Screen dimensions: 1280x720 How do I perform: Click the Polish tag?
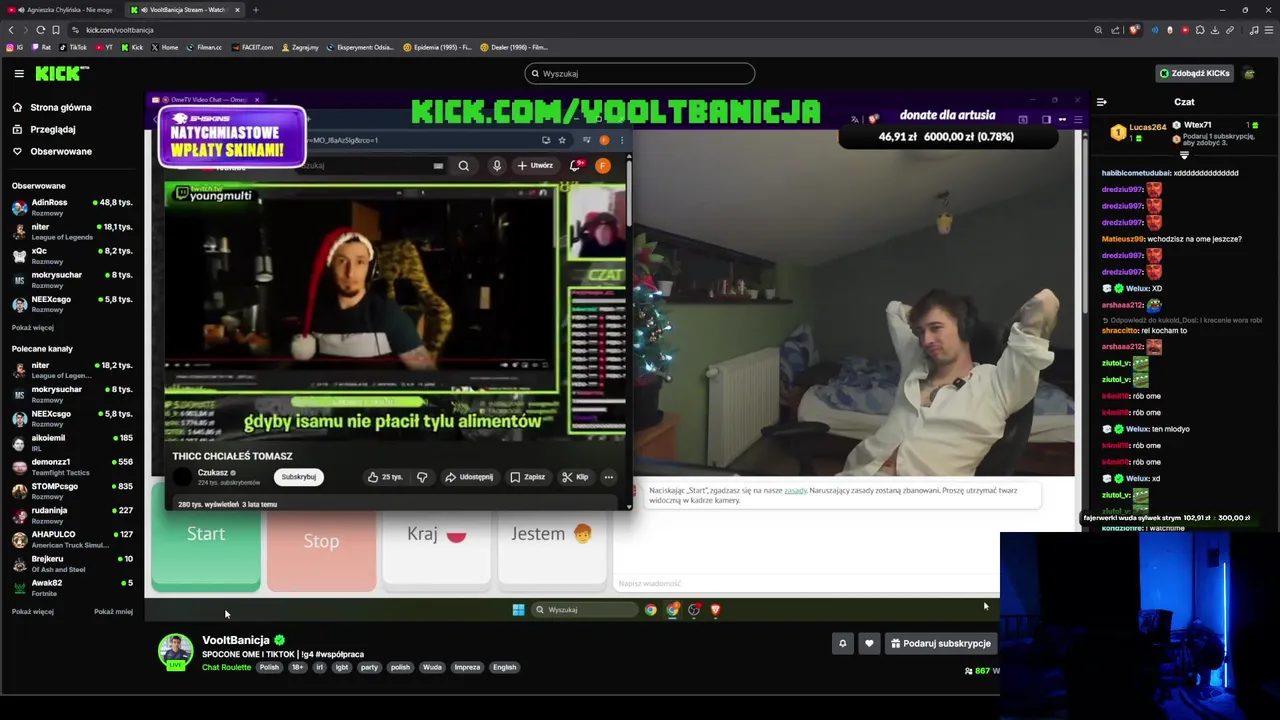[x=269, y=667]
